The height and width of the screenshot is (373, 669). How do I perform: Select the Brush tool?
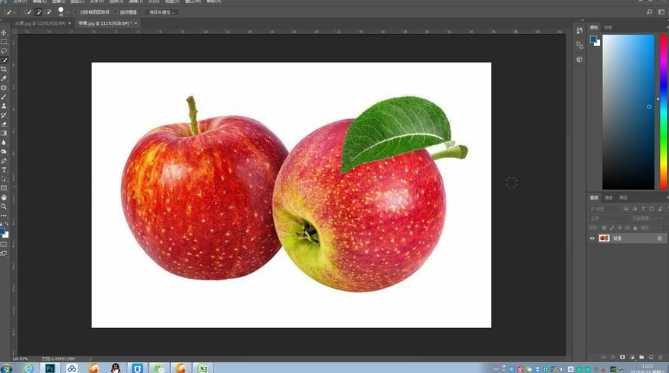4,97
